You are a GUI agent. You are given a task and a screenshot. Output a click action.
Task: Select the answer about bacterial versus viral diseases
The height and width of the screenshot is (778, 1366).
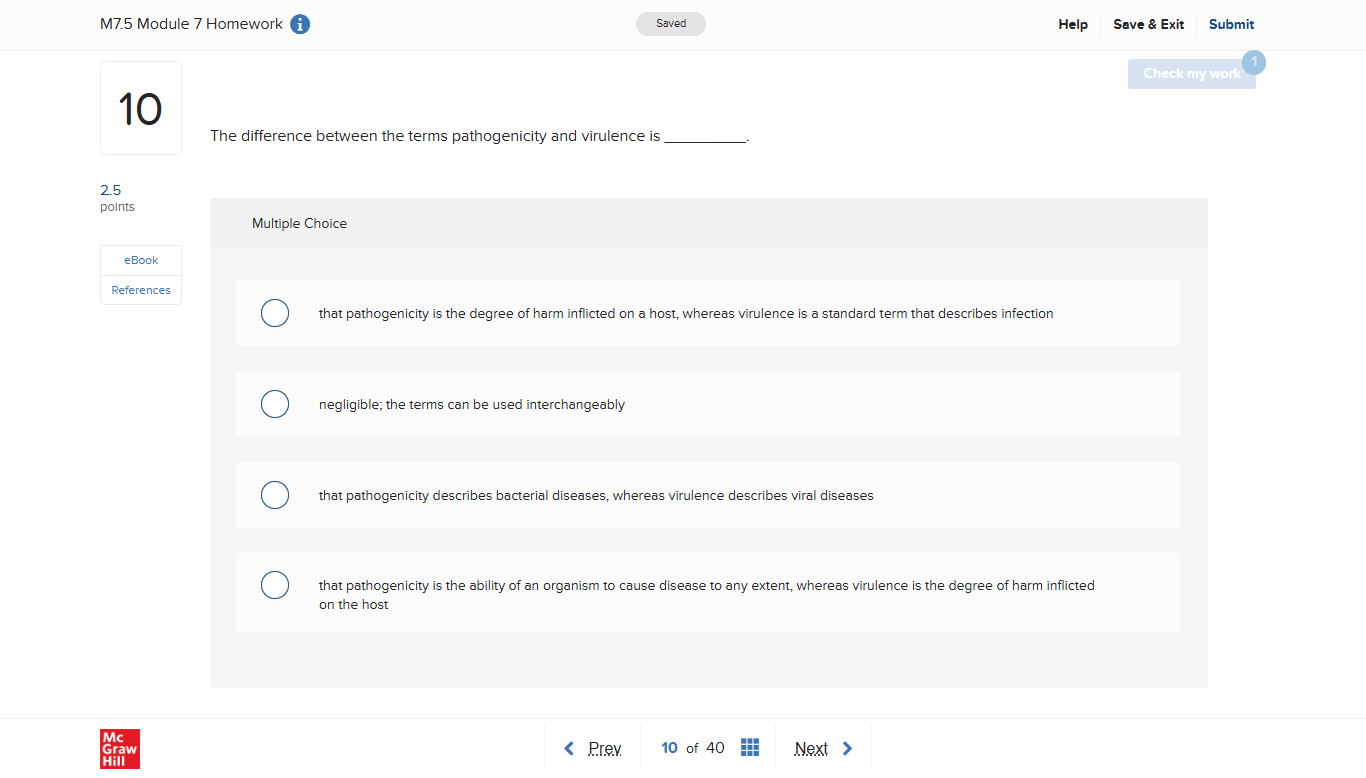click(x=275, y=494)
